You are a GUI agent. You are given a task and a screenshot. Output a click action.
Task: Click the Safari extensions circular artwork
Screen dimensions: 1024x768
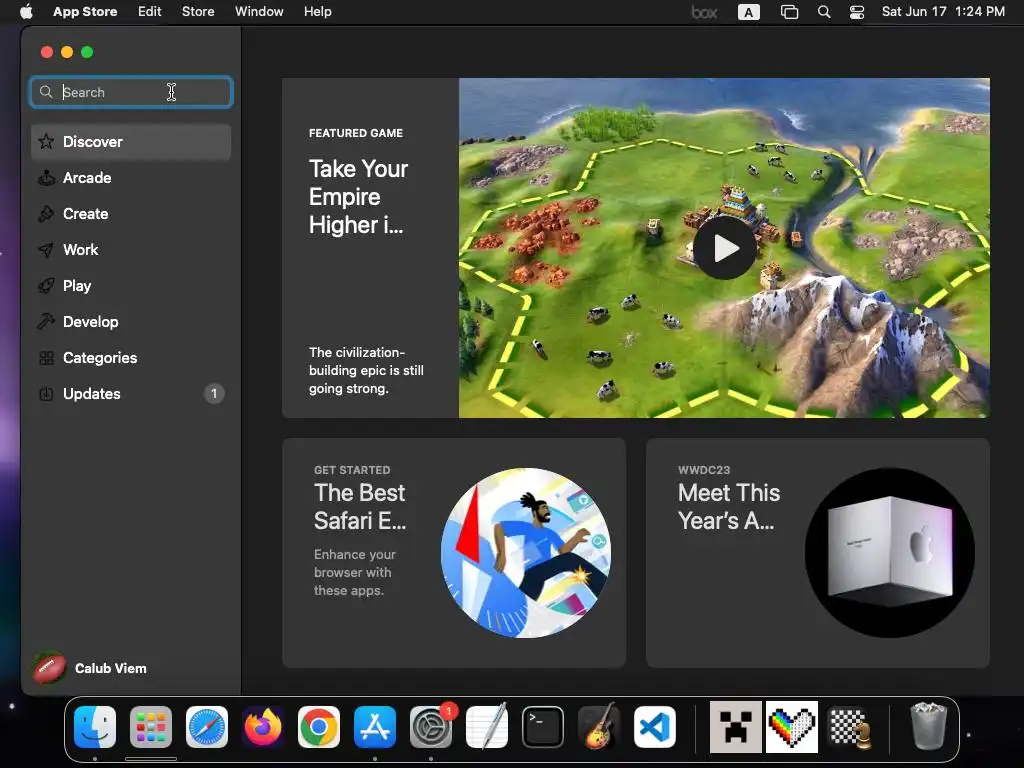pyautogui.click(x=526, y=552)
